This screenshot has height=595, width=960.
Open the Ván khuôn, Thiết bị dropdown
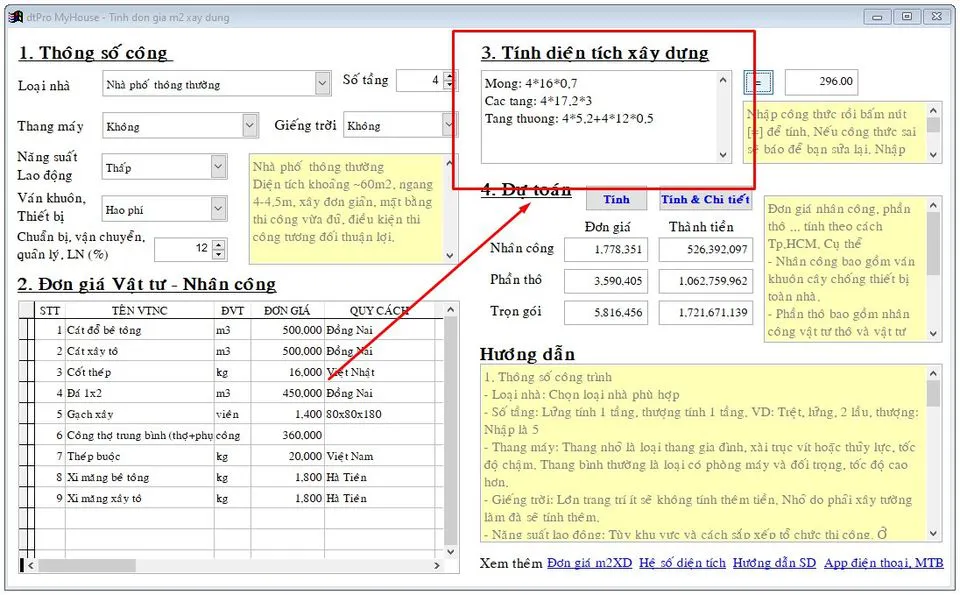219,209
